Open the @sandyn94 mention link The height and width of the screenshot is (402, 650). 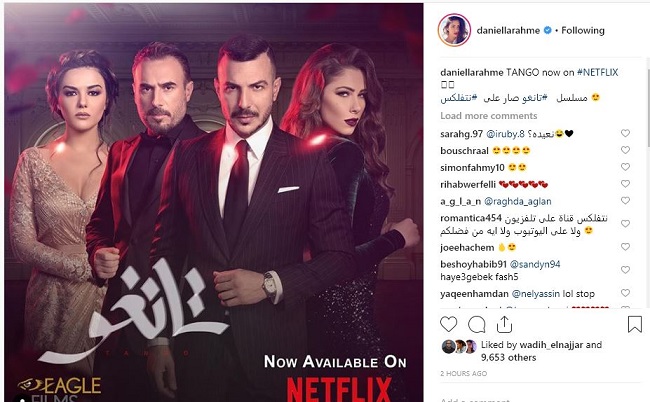coord(535,264)
